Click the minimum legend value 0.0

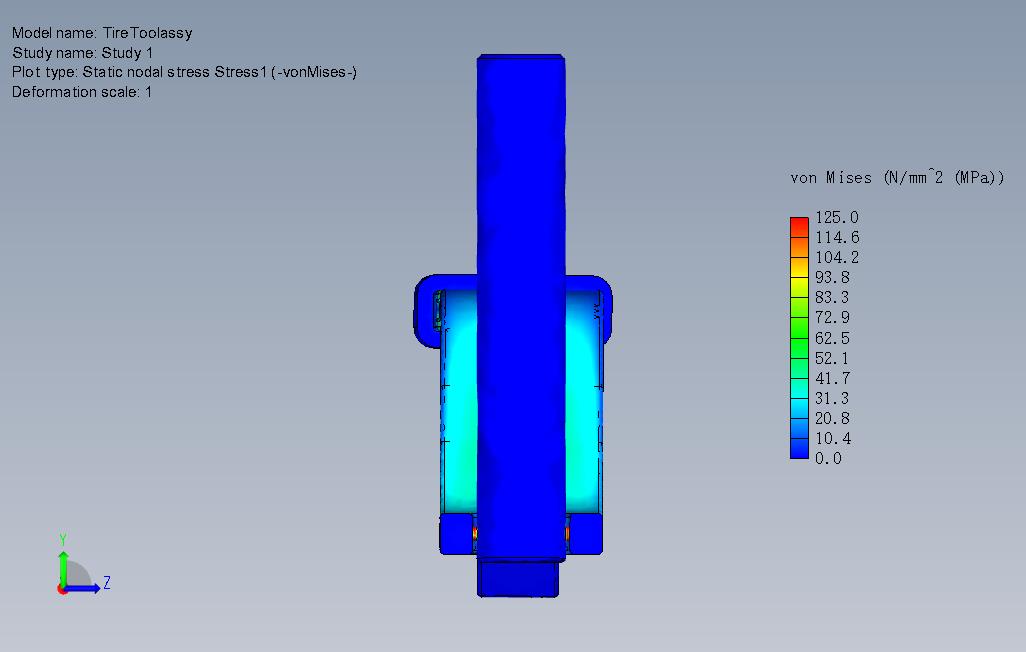pyautogui.click(x=828, y=458)
